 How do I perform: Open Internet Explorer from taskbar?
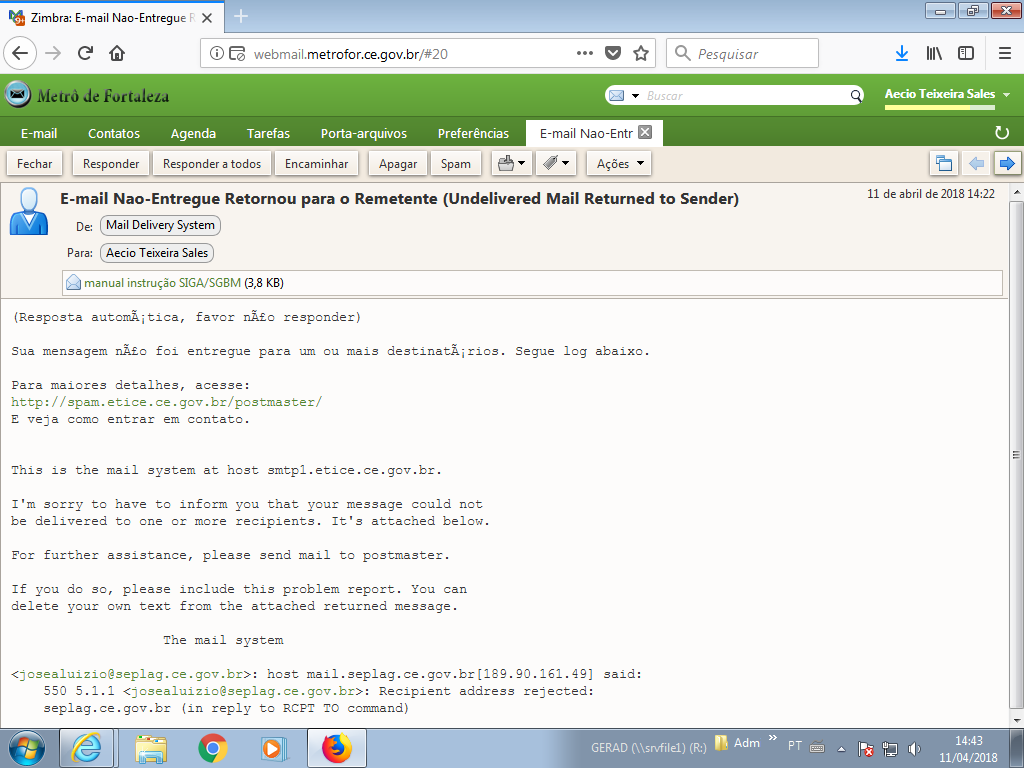coord(87,748)
